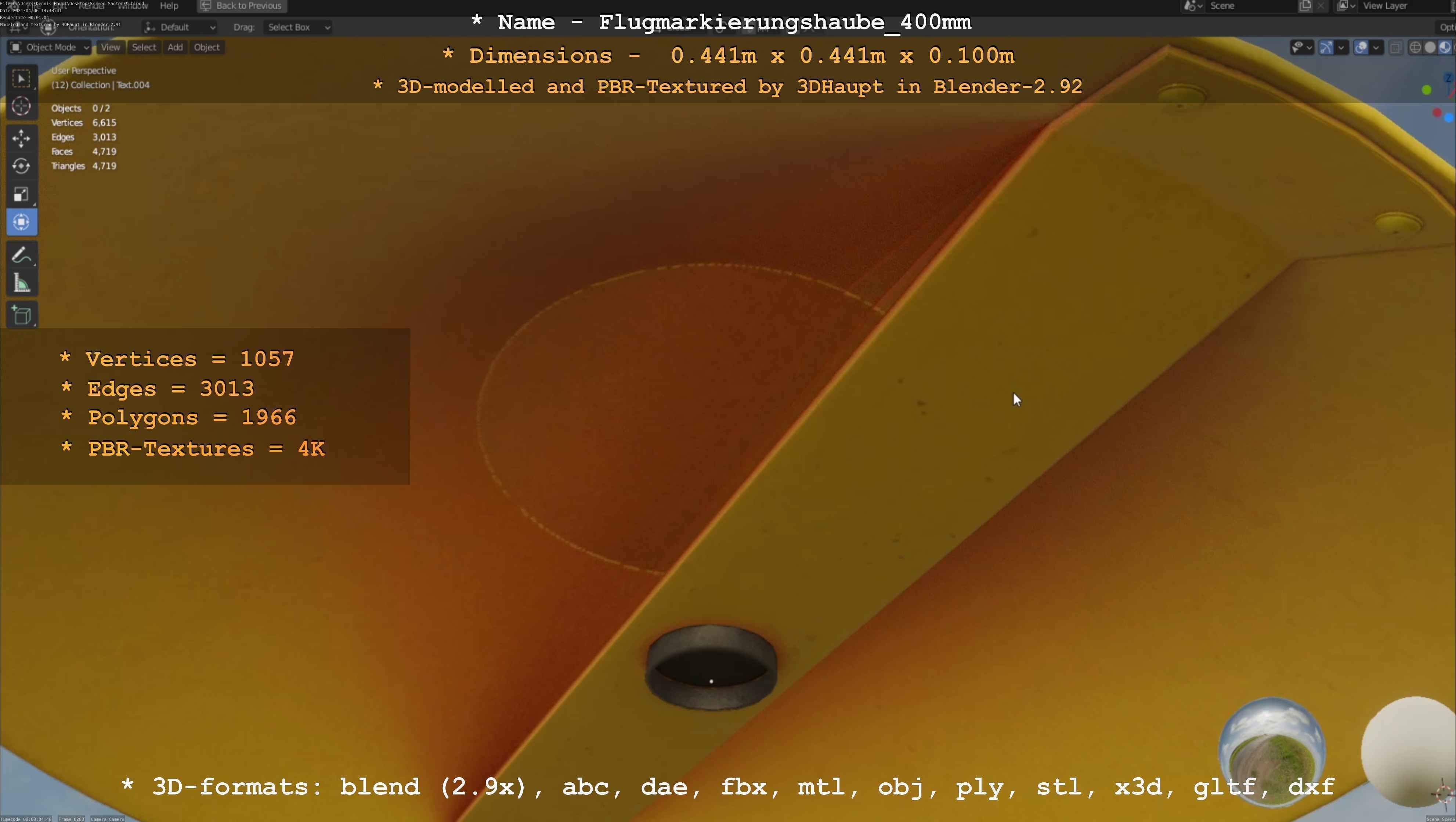Click the "(12) Collection | Text.004" label

click(101, 85)
